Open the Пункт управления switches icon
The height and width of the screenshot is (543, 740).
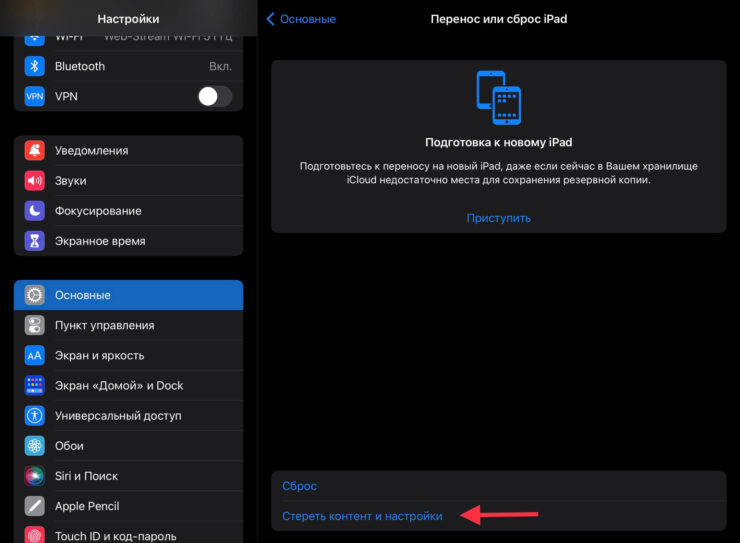click(34, 326)
